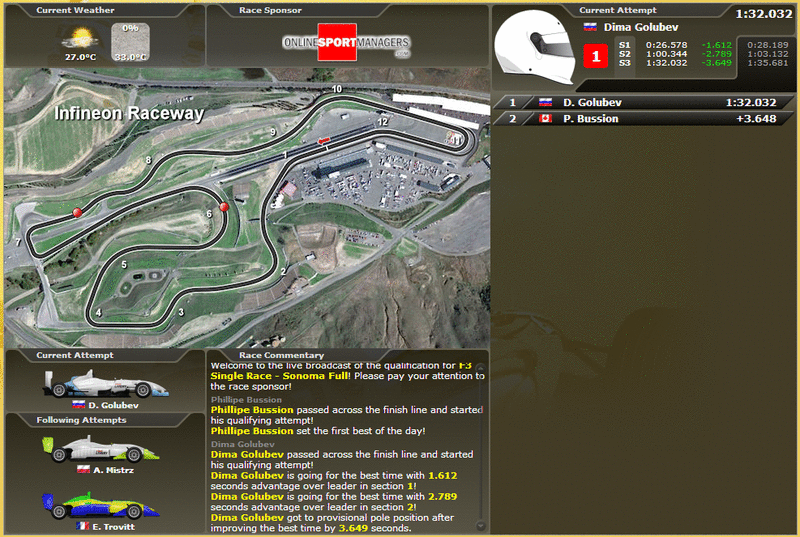Click the red sector marker near turn 6

point(223,207)
